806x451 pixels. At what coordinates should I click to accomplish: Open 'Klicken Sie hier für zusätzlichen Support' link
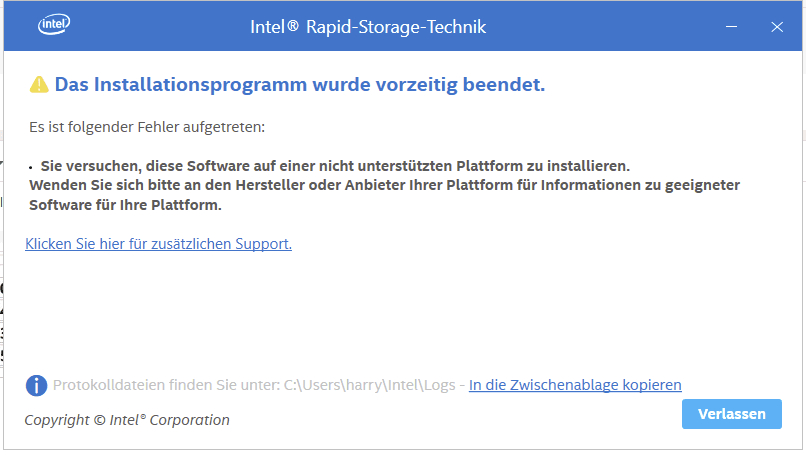point(158,244)
